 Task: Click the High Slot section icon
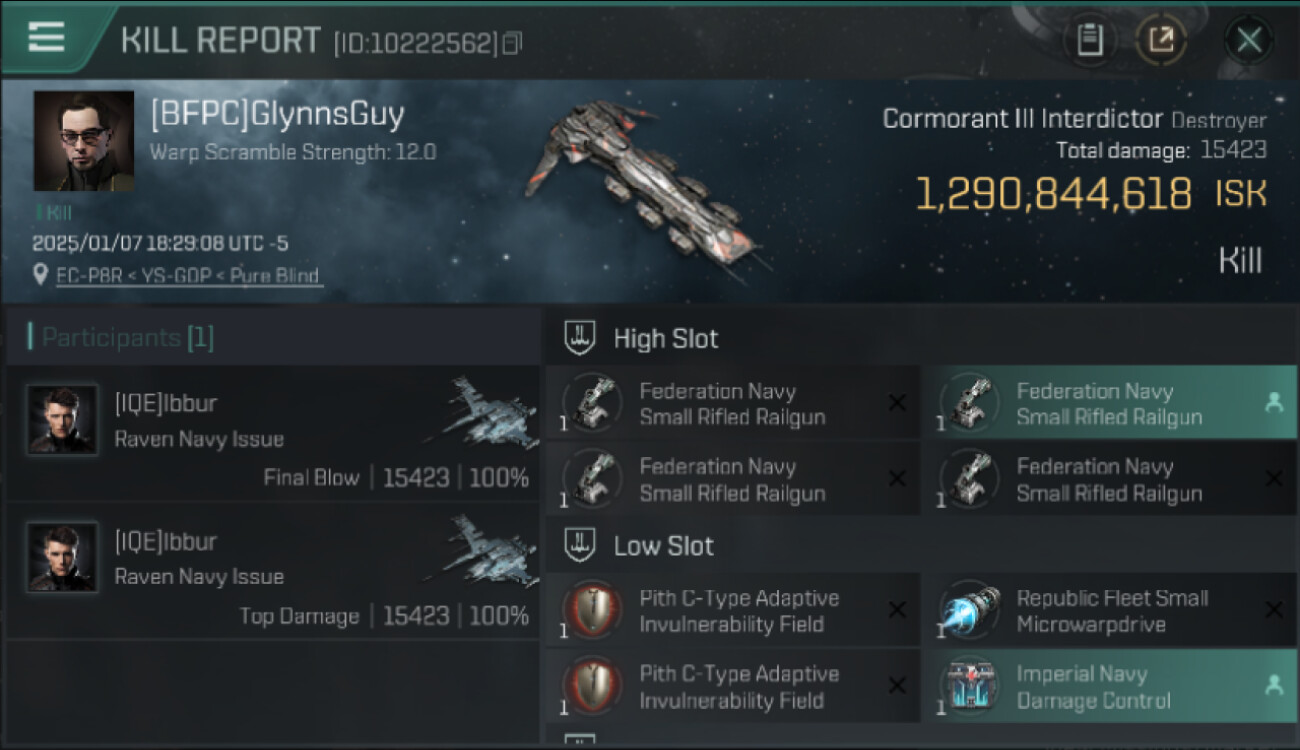(580, 338)
